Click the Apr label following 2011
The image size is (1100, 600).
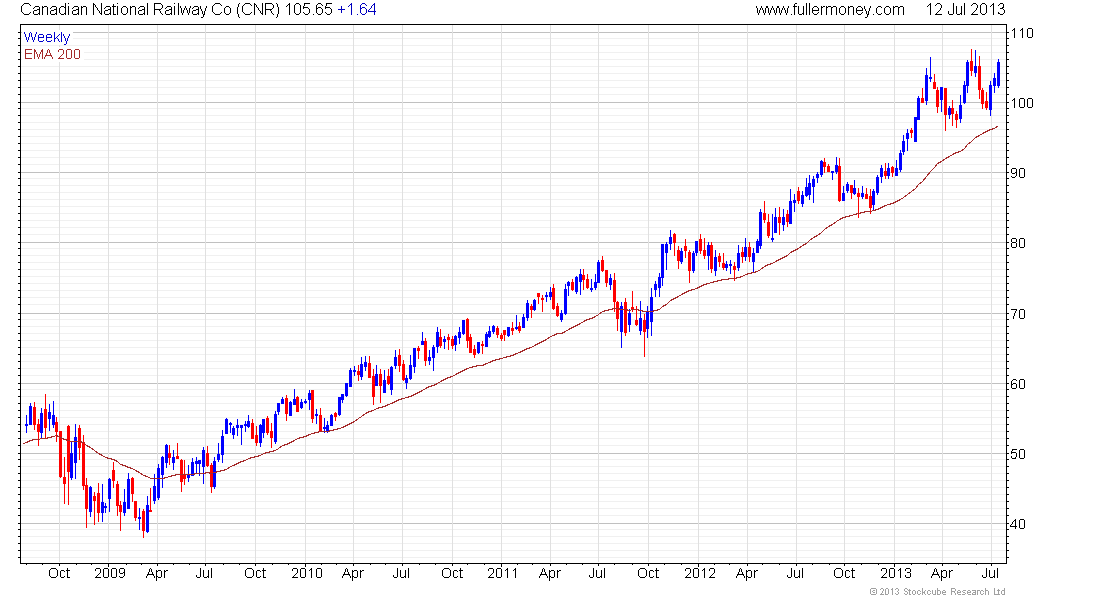click(x=549, y=573)
